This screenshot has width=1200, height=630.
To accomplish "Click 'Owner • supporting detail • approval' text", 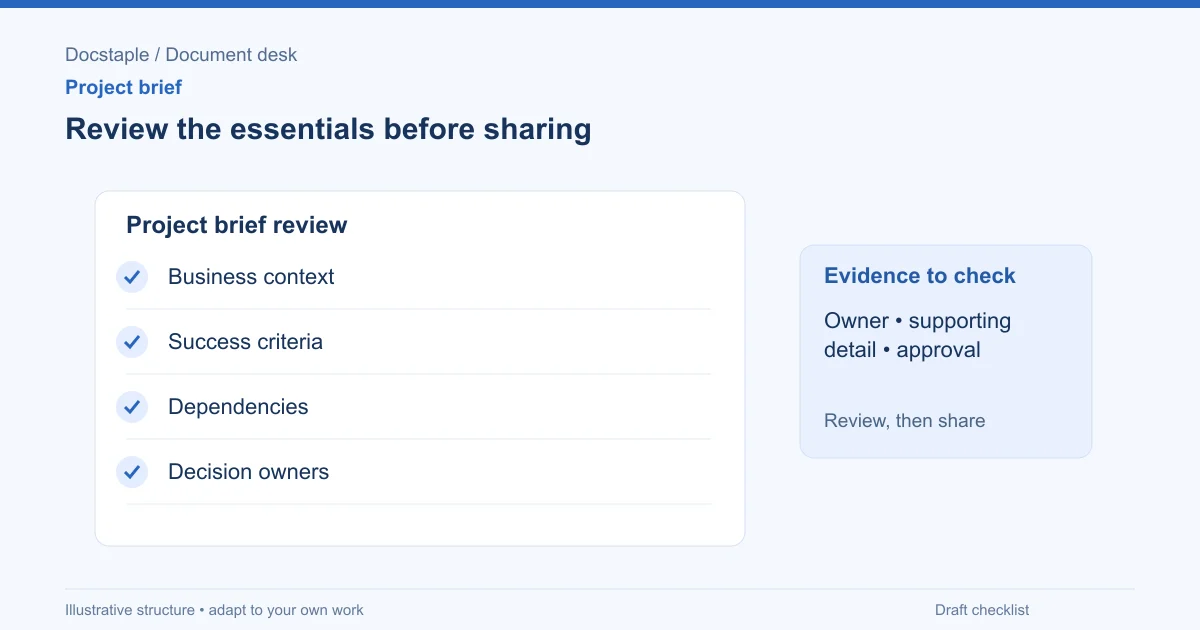I will [917, 335].
